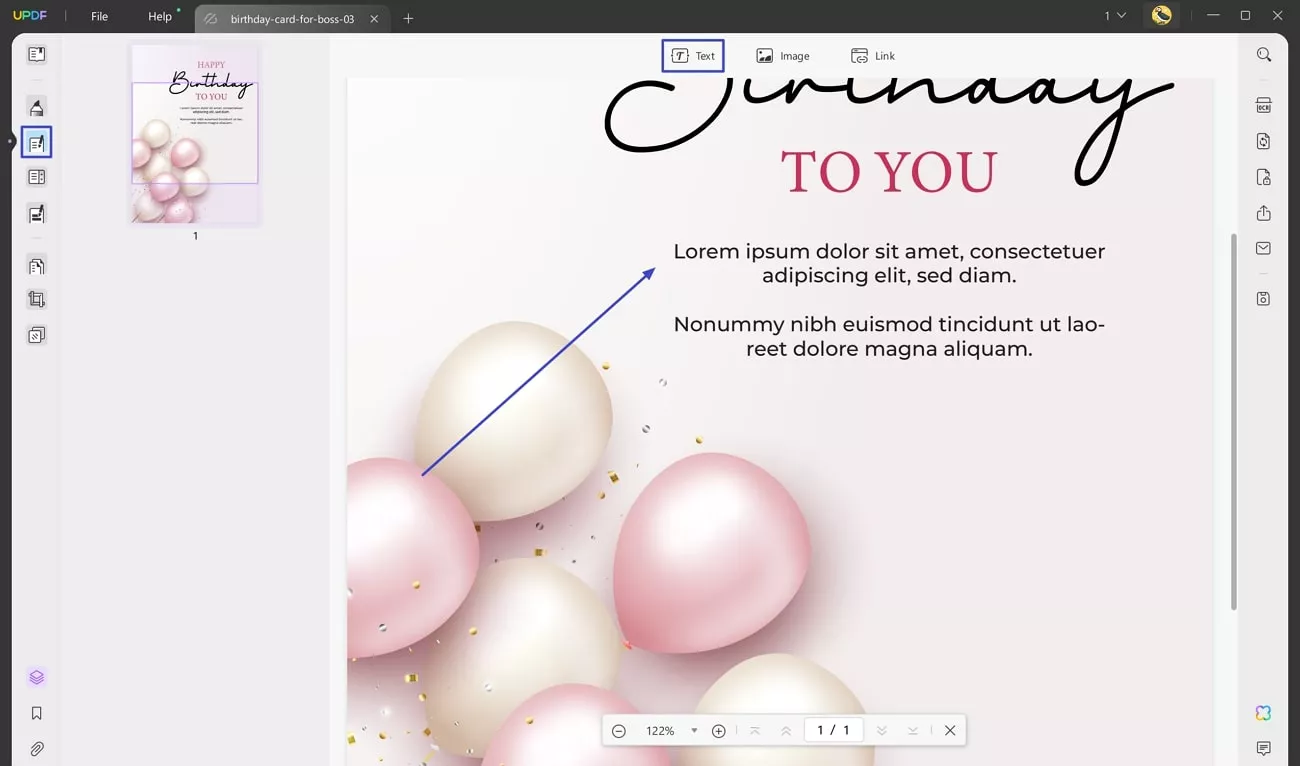Expand the zoom percentage dropdown

(694, 730)
